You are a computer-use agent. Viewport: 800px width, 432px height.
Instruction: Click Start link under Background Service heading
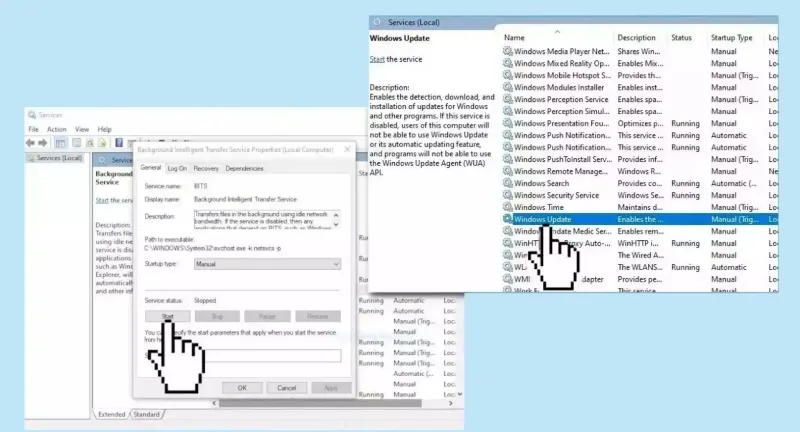(x=102, y=200)
